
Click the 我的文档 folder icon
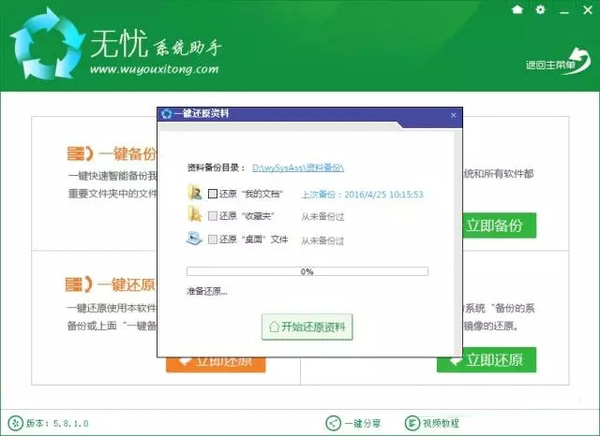point(195,192)
